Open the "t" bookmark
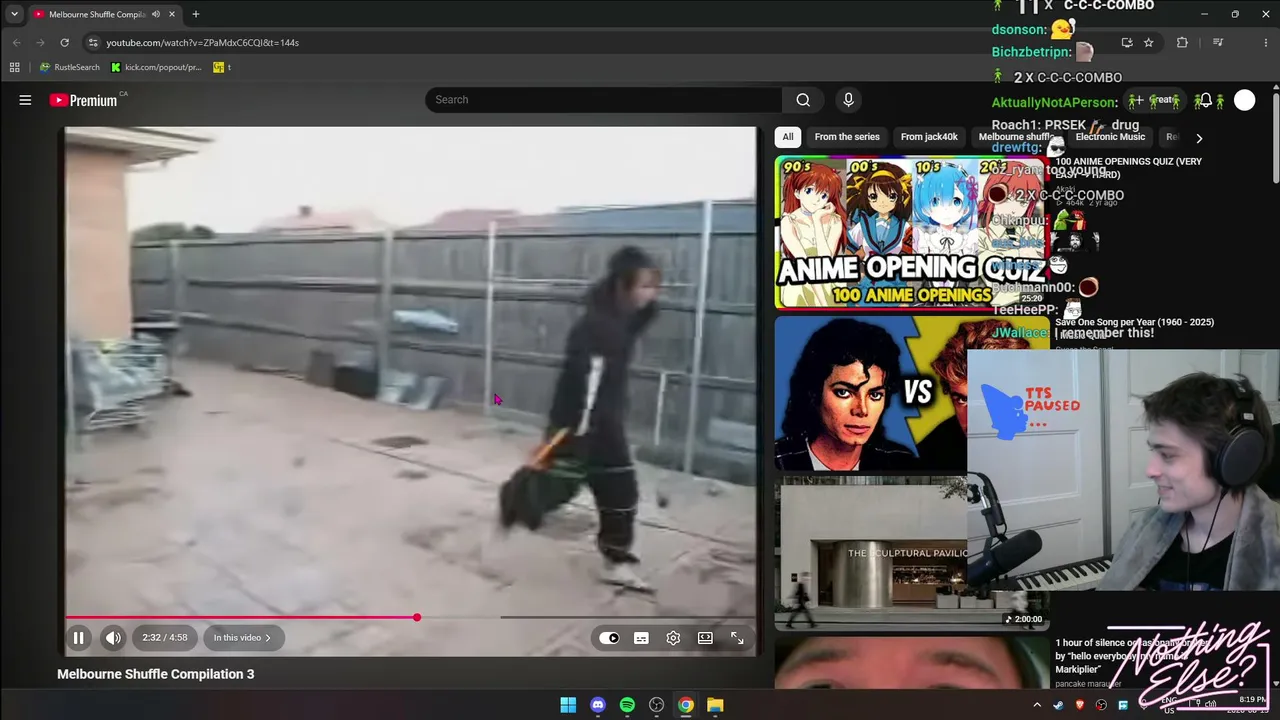The height and width of the screenshot is (720, 1280). coord(222,67)
